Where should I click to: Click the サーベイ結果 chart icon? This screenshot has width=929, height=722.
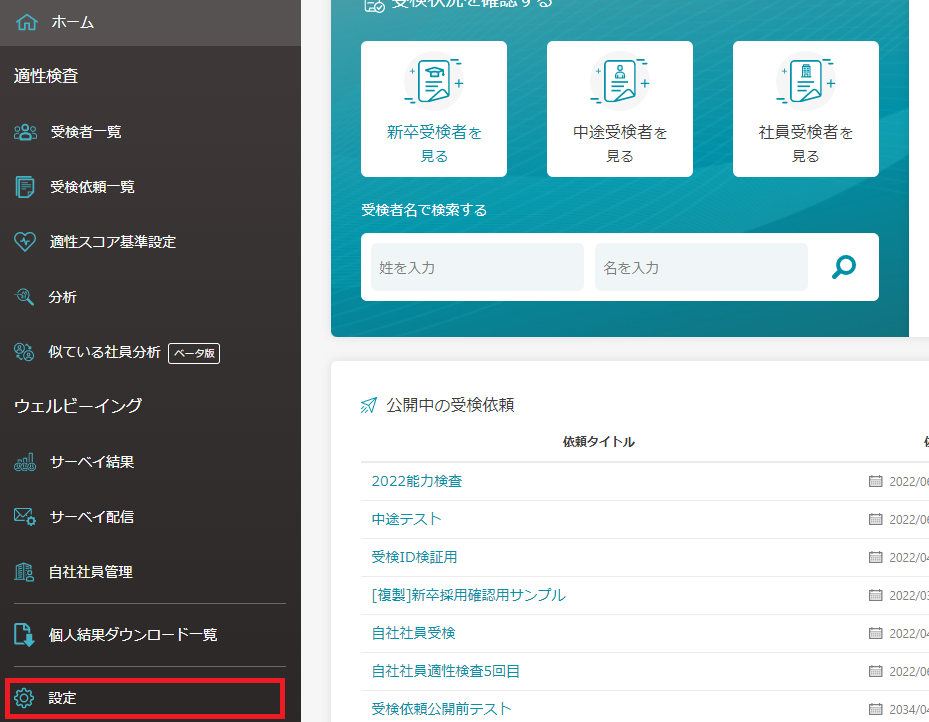tap(25, 462)
